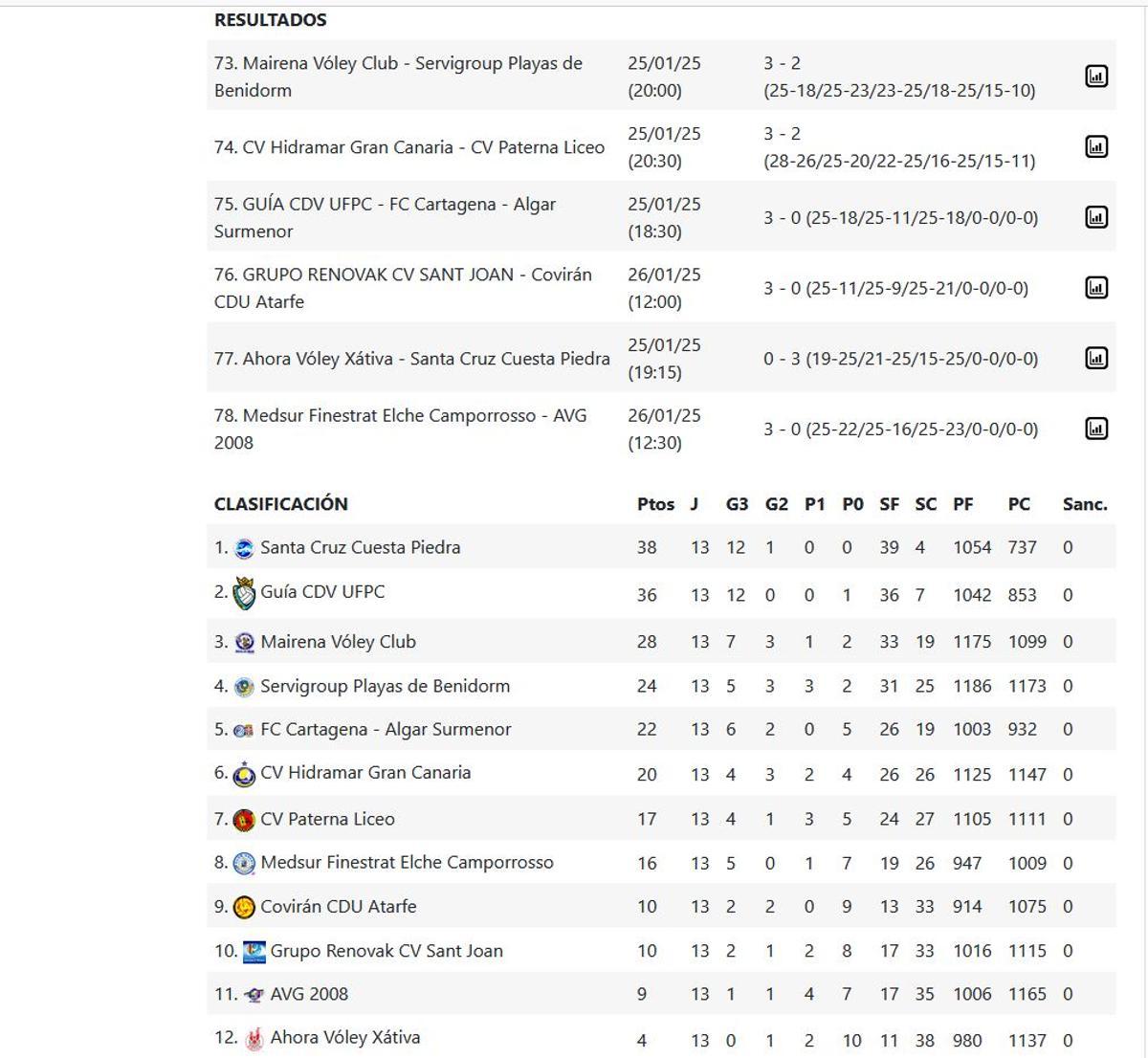1148x1058 pixels.
Task: Click the Ahora Vóley Xátiva club badge
Action: [253, 1037]
